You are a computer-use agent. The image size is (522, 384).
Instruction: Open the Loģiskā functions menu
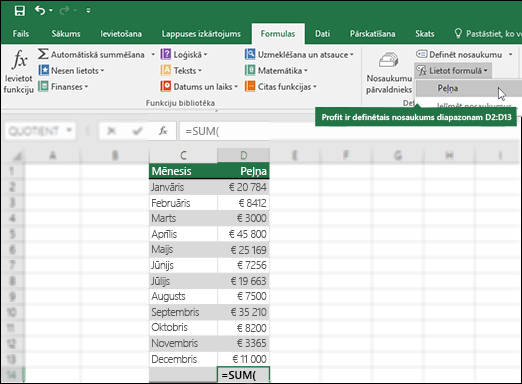click(x=184, y=54)
